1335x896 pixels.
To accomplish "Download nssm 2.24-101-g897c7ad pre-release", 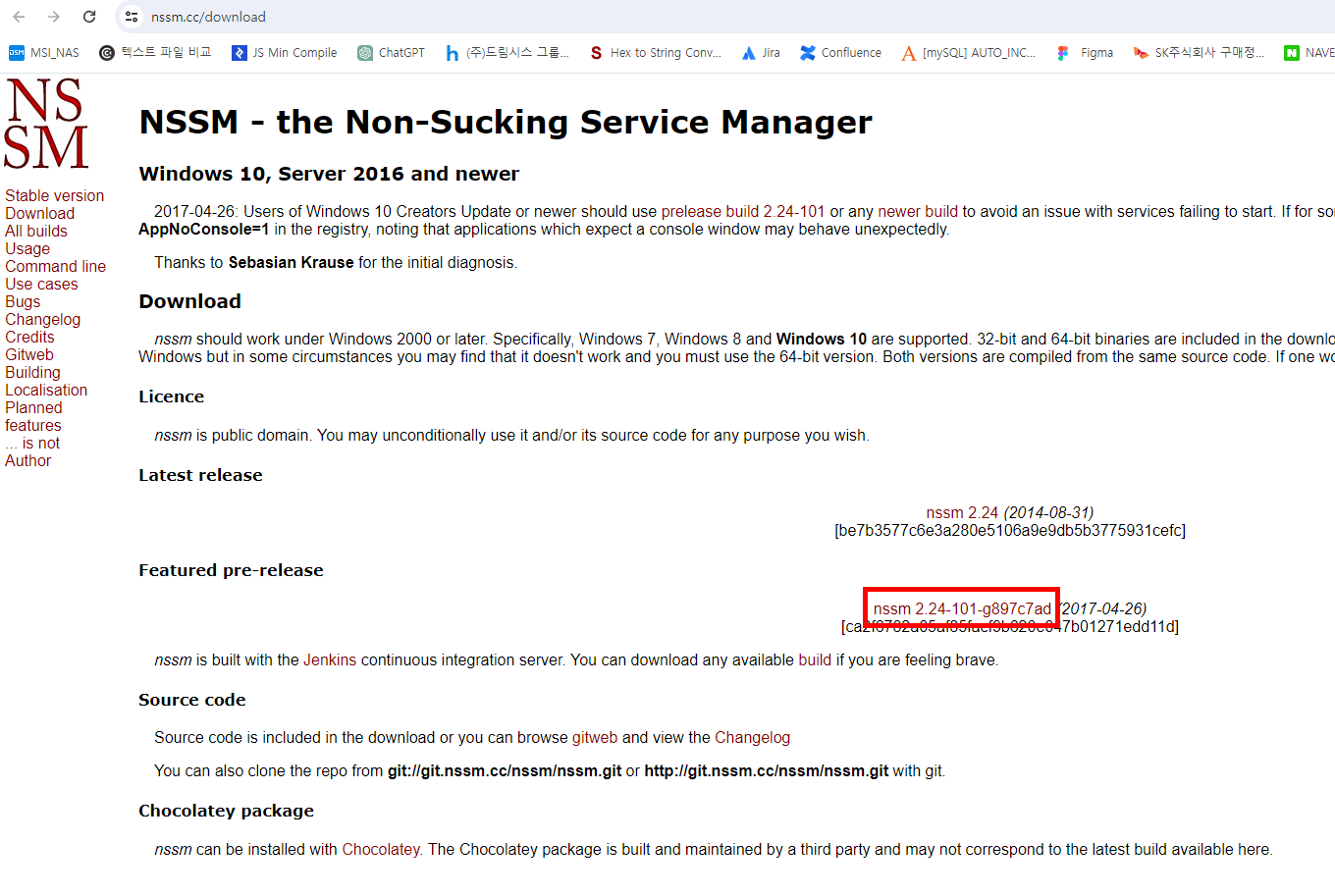I will point(962,609).
